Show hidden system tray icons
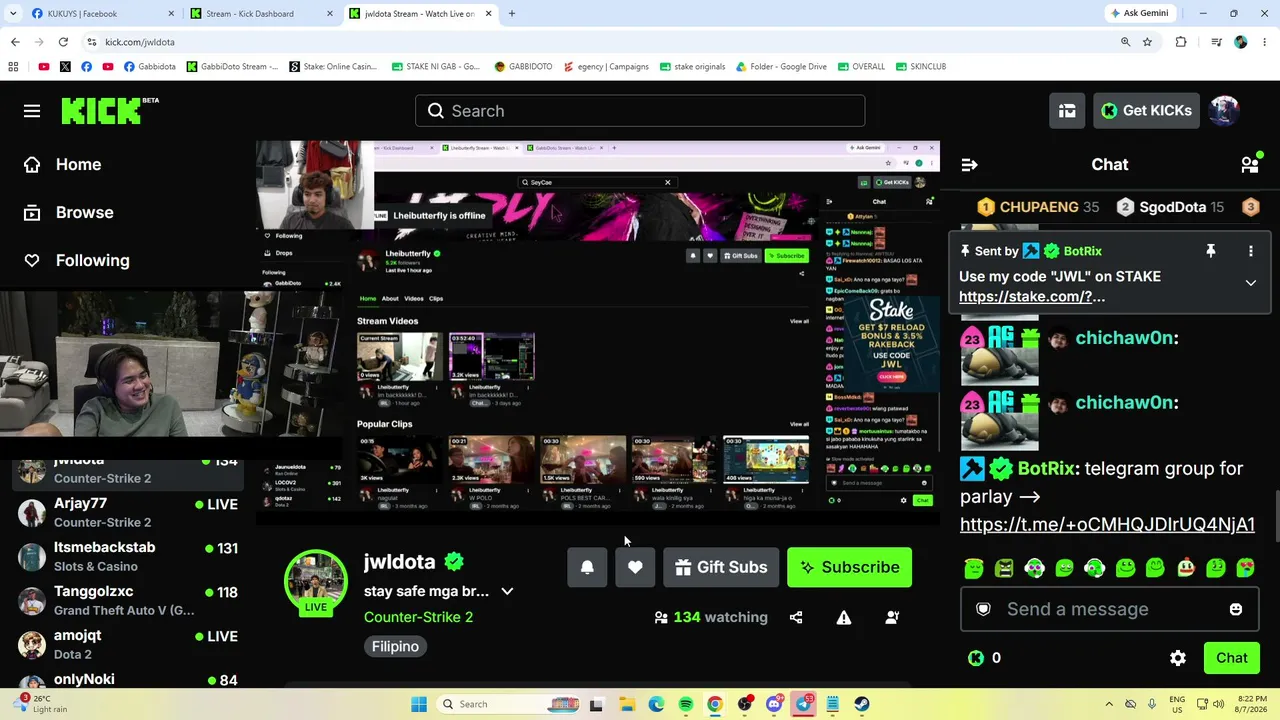The image size is (1280, 720). pos(1109,704)
